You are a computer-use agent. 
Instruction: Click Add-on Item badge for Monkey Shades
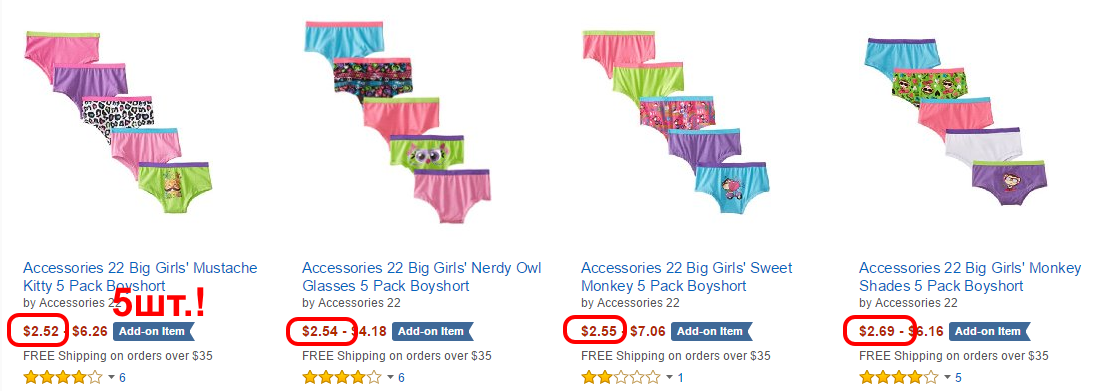pyautogui.click(x=988, y=331)
